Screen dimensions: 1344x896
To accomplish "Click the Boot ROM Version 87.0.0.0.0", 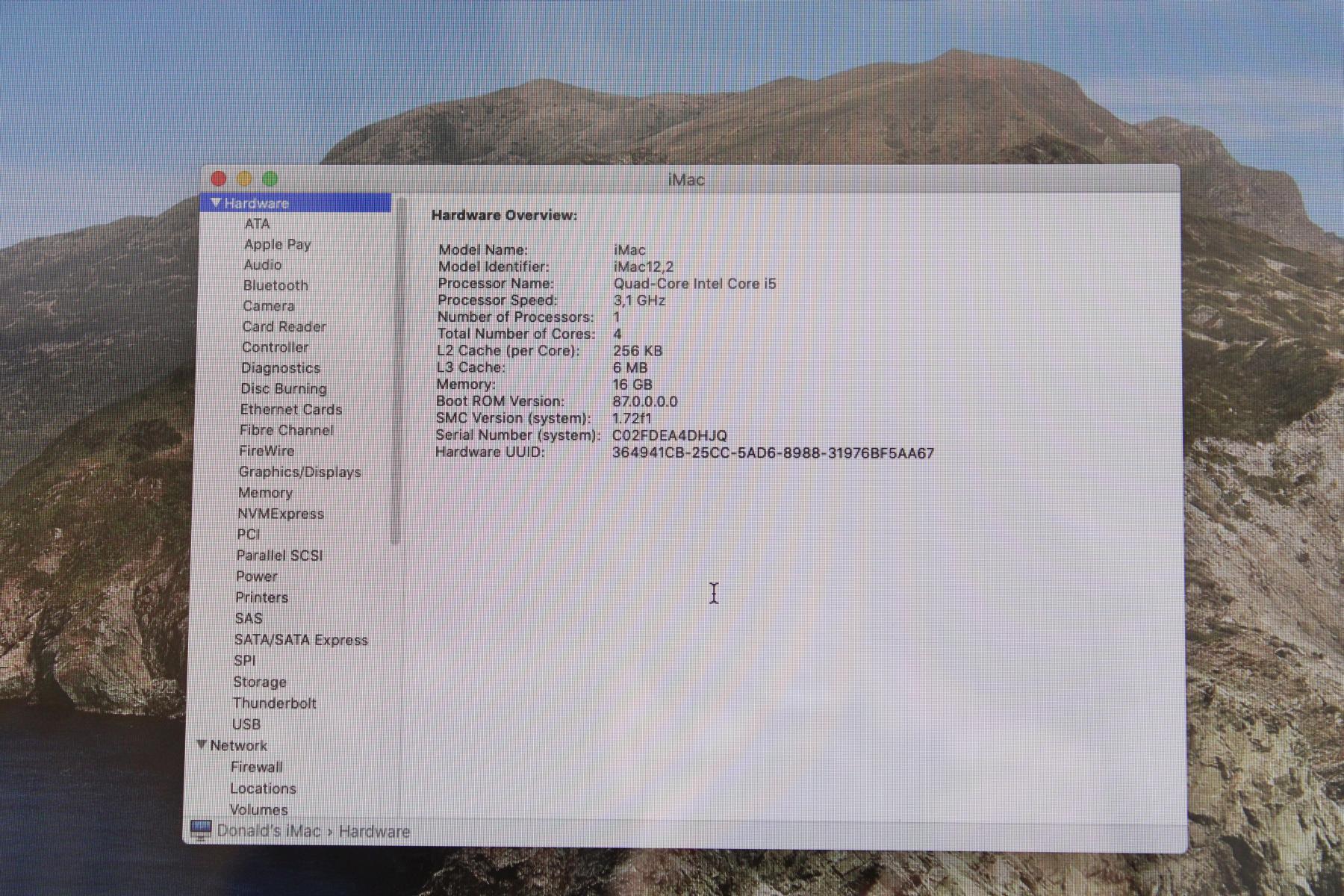I will click(645, 402).
